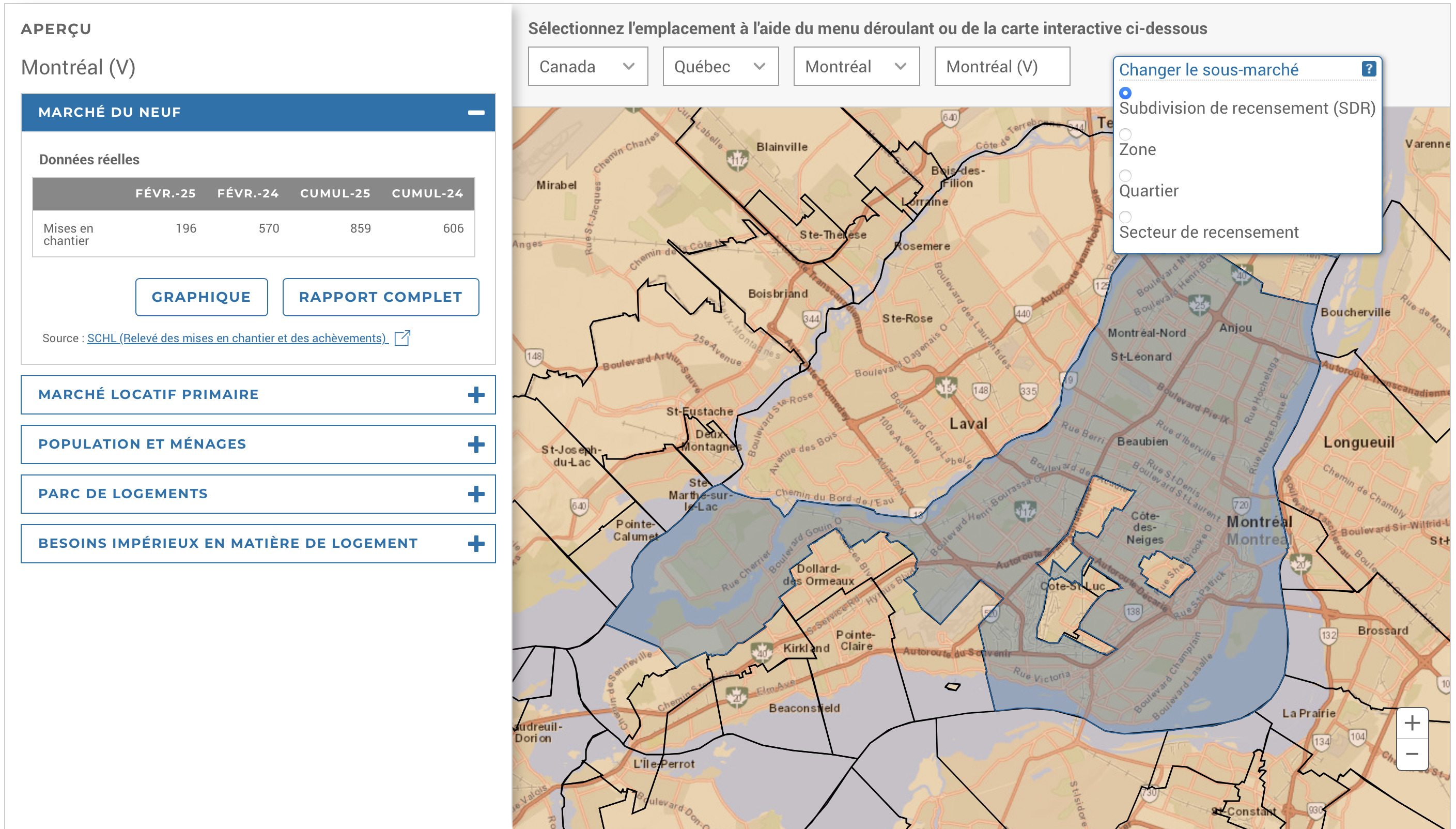This screenshot has height=829, width=1456.
Task: Select Secteur de recensement radio option
Action: [1125, 217]
